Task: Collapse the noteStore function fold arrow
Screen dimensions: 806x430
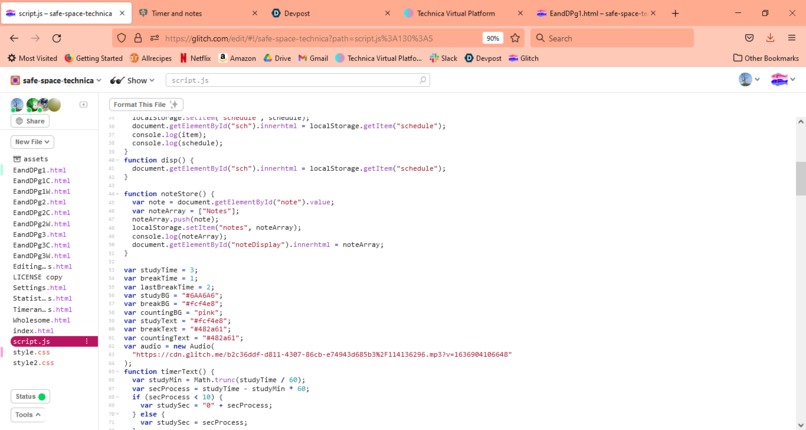Action: (x=117, y=194)
